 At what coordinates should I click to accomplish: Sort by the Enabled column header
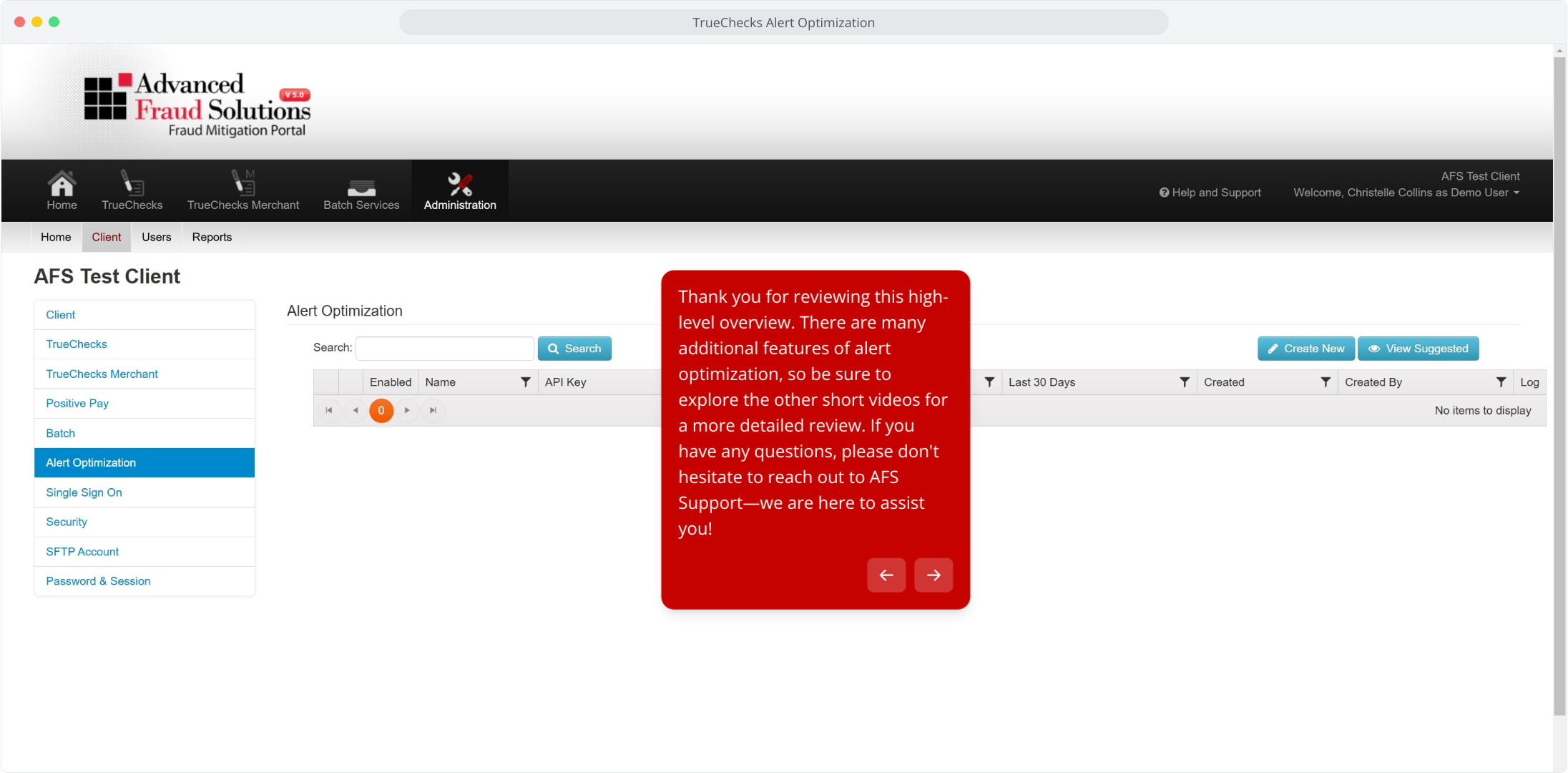391,382
